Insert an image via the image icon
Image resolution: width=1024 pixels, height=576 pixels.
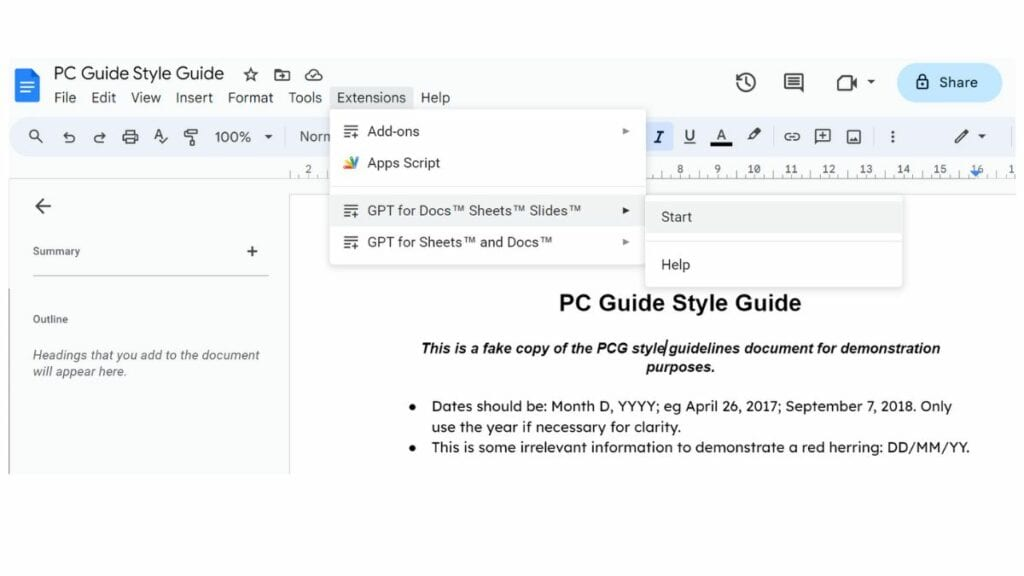click(x=852, y=136)
